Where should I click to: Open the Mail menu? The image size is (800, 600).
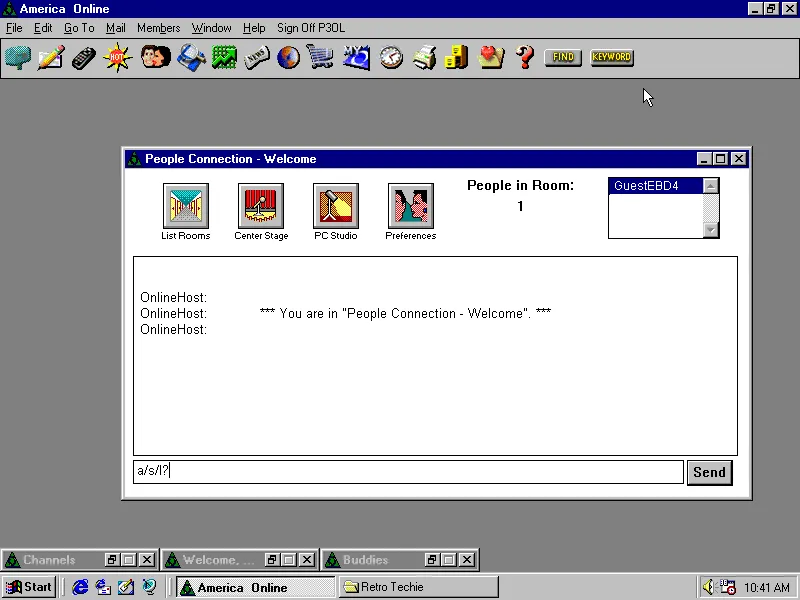pyautogui.click(x=115, y=28)
